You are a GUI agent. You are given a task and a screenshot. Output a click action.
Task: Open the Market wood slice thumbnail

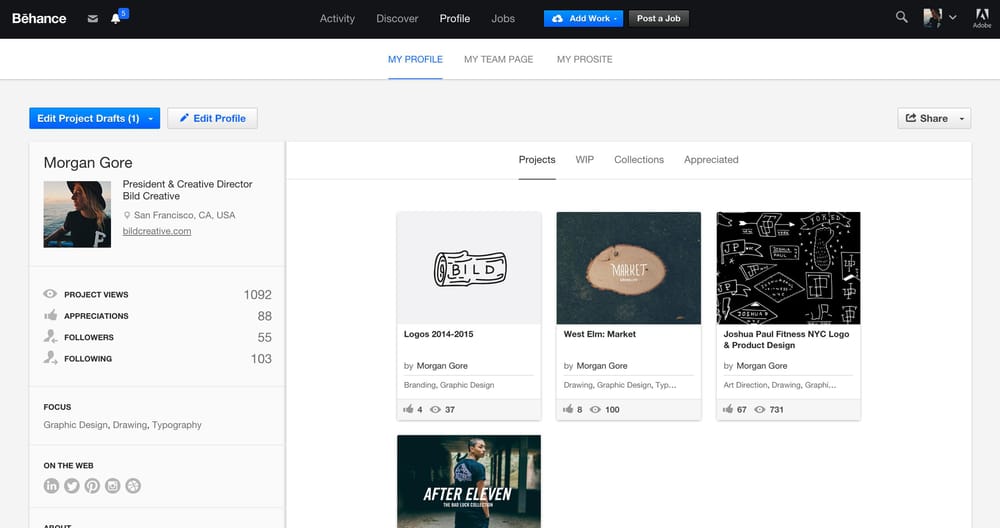point(629,268)
